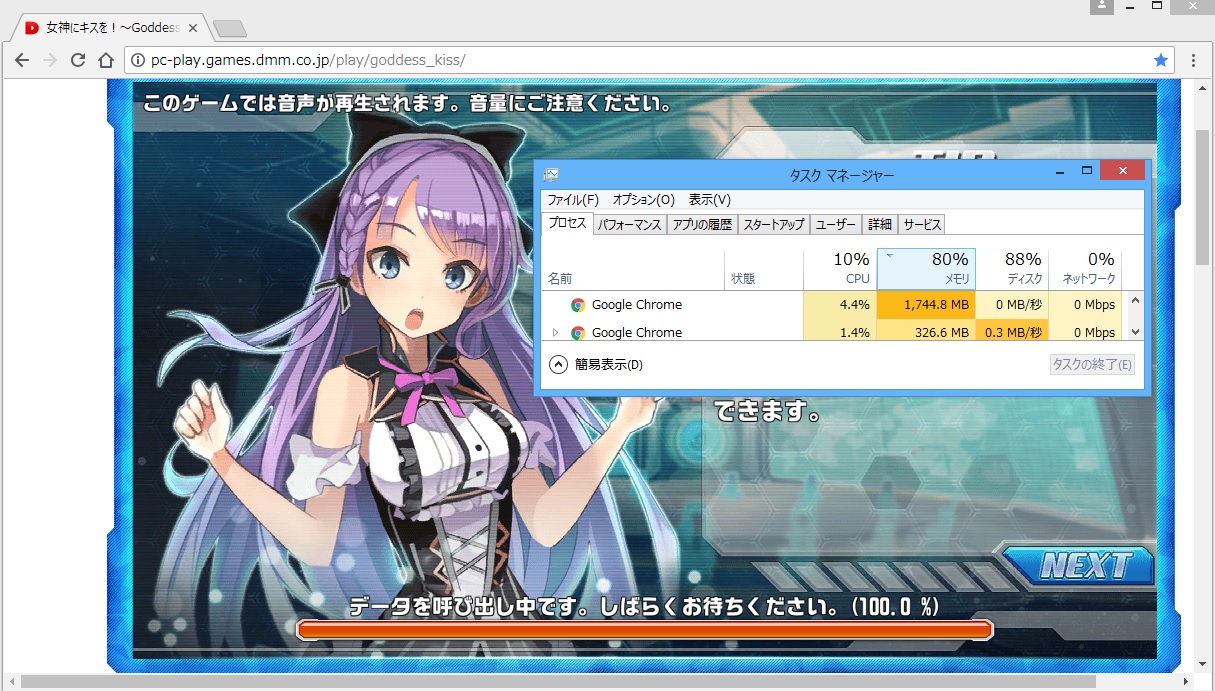Sort processes by ディスク column

[x=1012, y=269]
